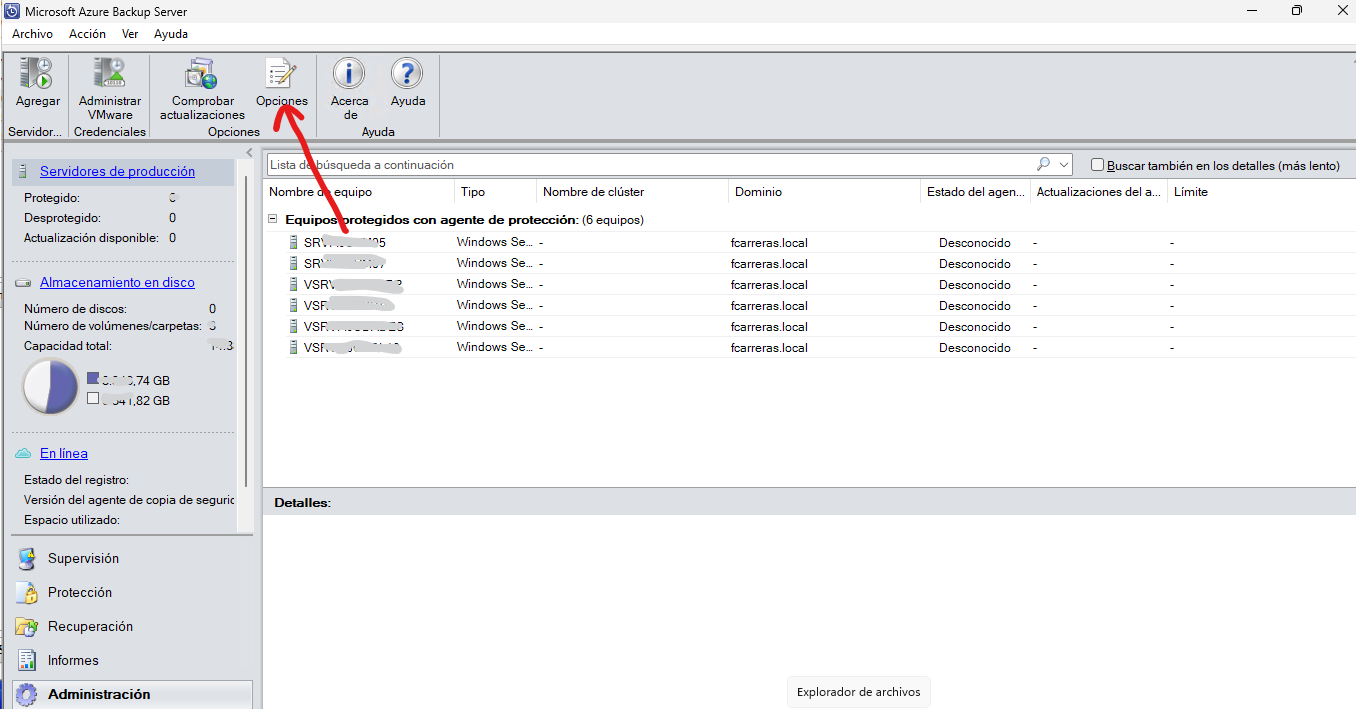Click the En línea link
Image resolution: width=1356 pixels, height=709 pixels.
point(64,454)
